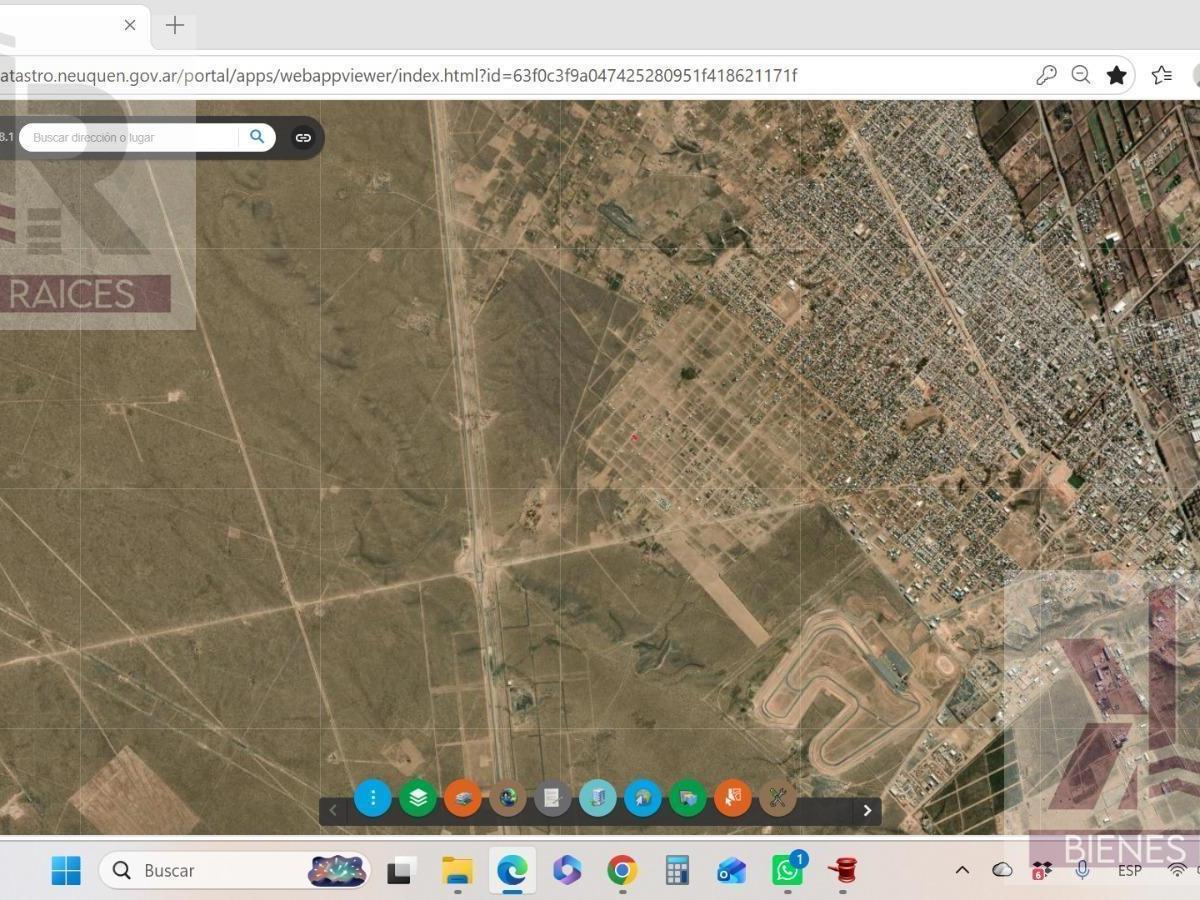Open the blue globe with cursor widget
This screenshot has height=900, width=1200.
point(642,798)
